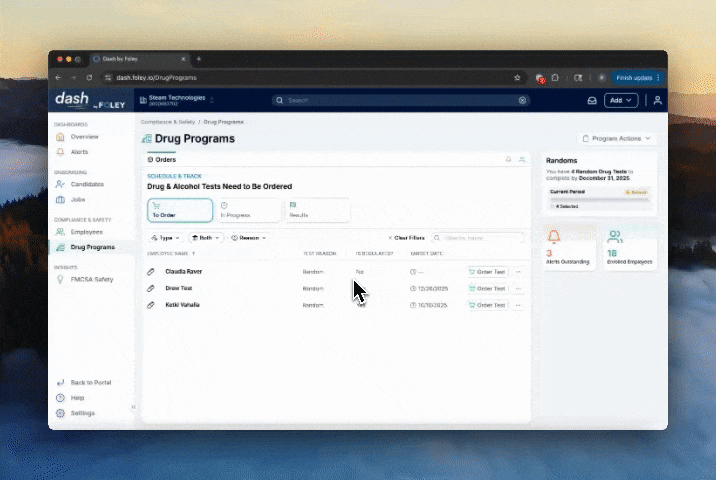This screenshot has height=480, width=716.
Task: Bookmark this page with the star icon
Action: coord(517,77)
